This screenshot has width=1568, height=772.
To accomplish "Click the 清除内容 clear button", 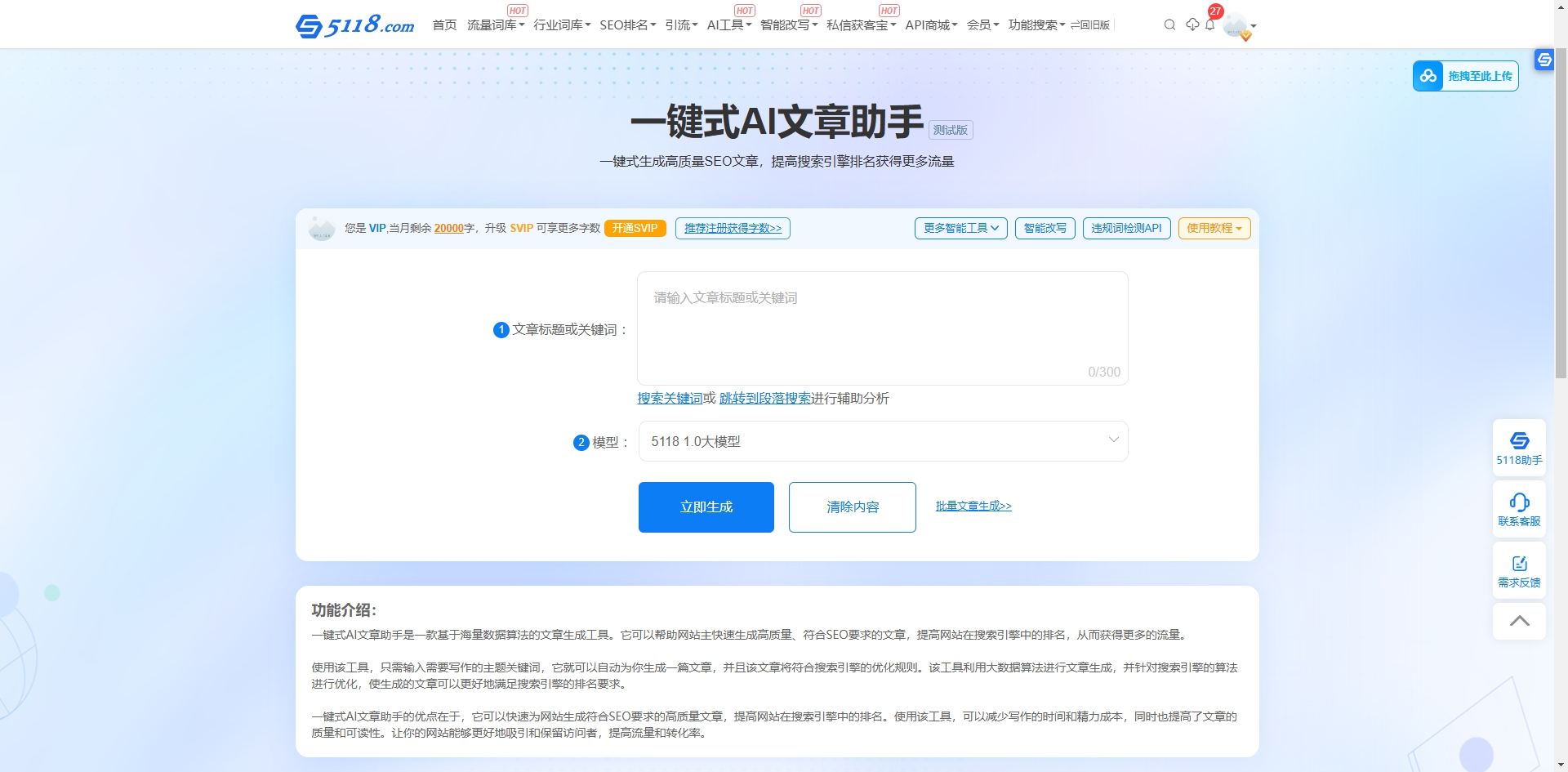I will pos(852,506).
